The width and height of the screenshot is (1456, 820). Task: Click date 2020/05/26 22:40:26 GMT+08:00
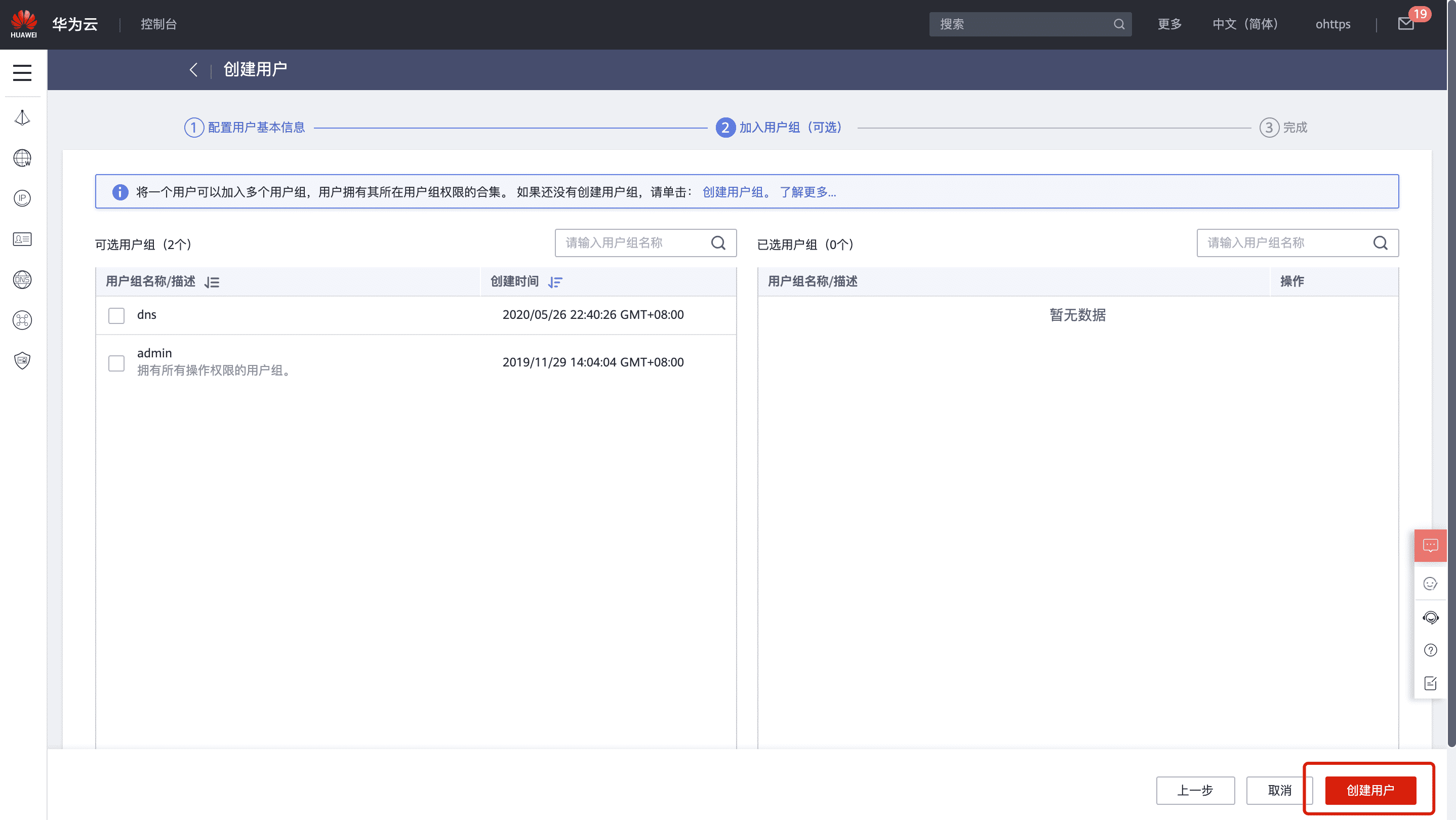click(593, 315)
